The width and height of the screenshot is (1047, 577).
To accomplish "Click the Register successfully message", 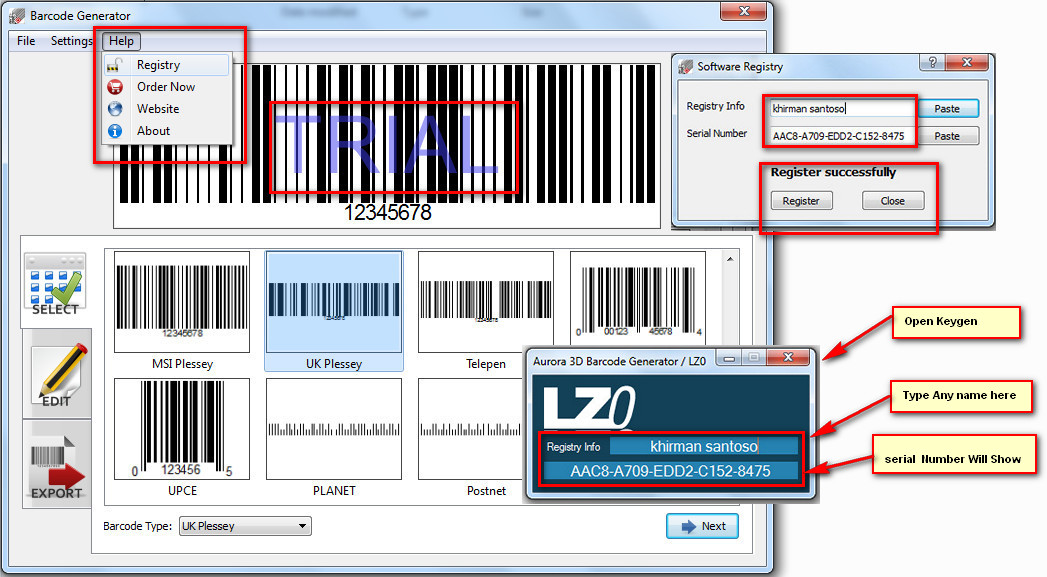I will click(x=833, y=172).
